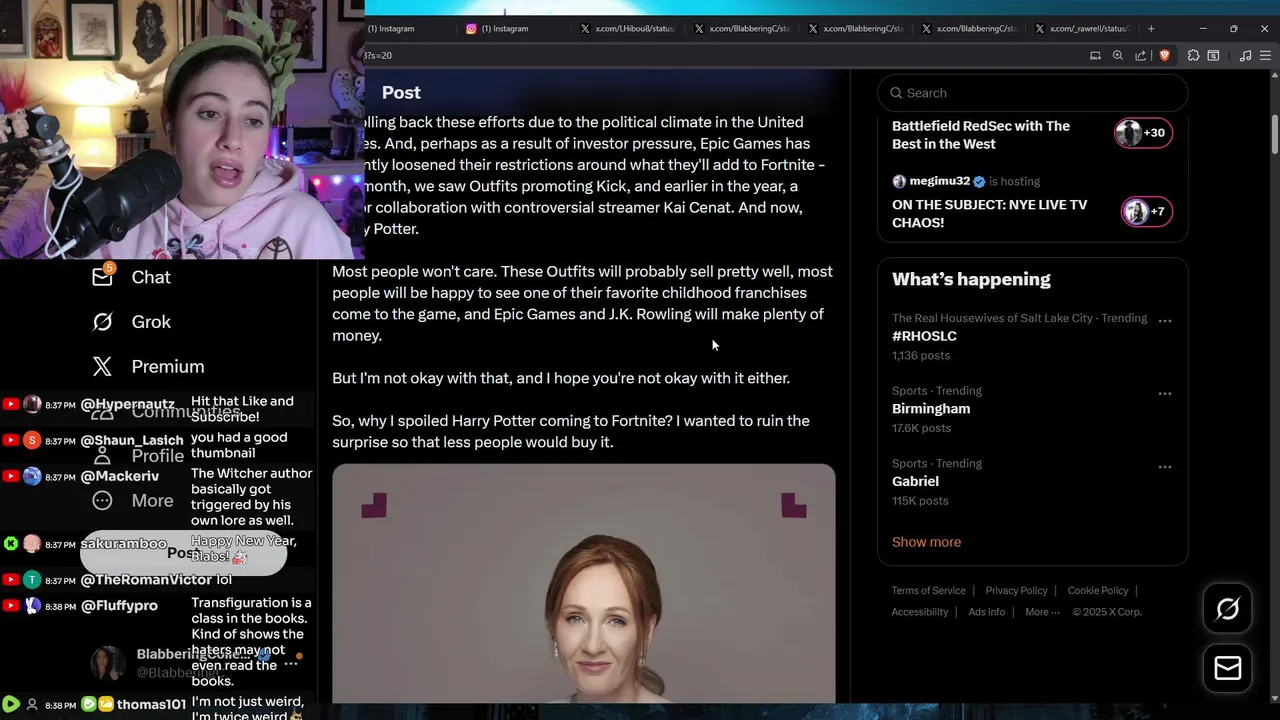This screenshot has width=1280, height=720.
Task: Open the Grok icon in X sidebar
Action: pyautogui.click(x=102, y=322)
